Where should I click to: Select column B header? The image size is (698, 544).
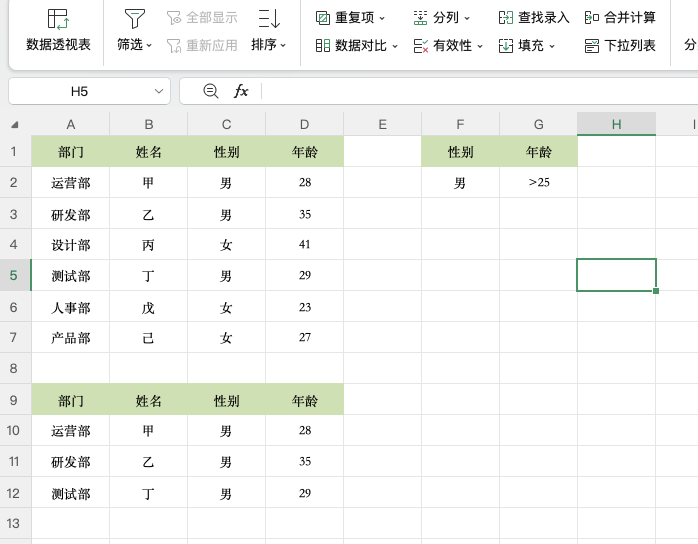(149, 124)
